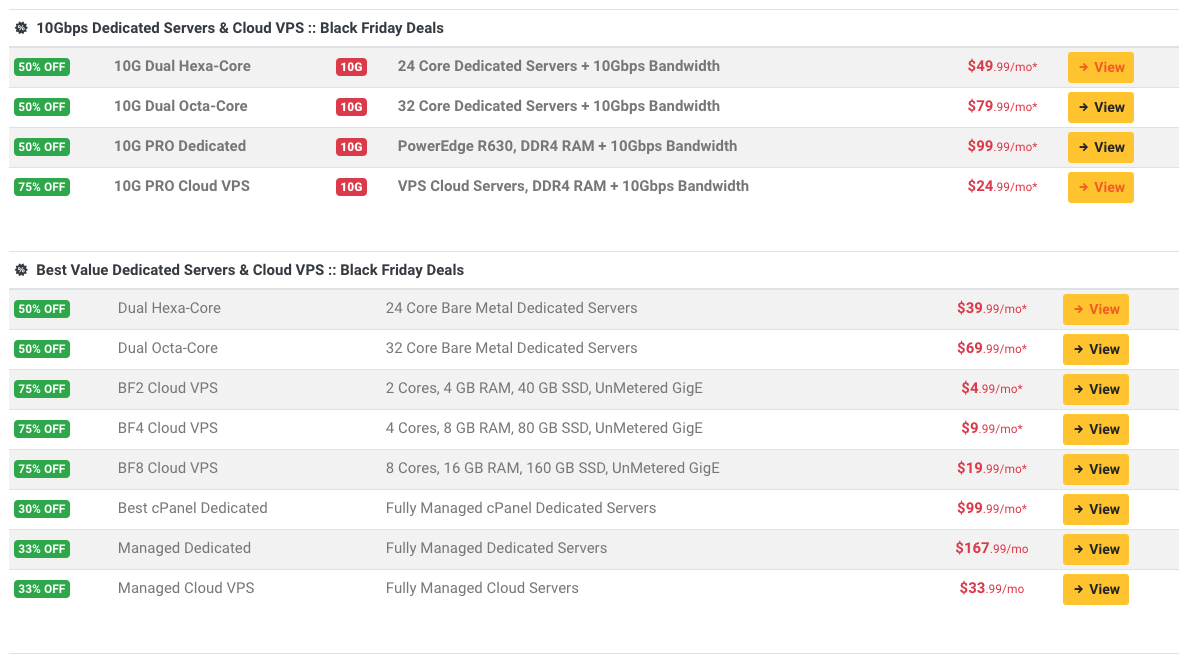The height and width of the screenshot is (658, 1189).
Task: Click 50% OFF badge for 10G PRO Dedicated
Action: (42, 147)
